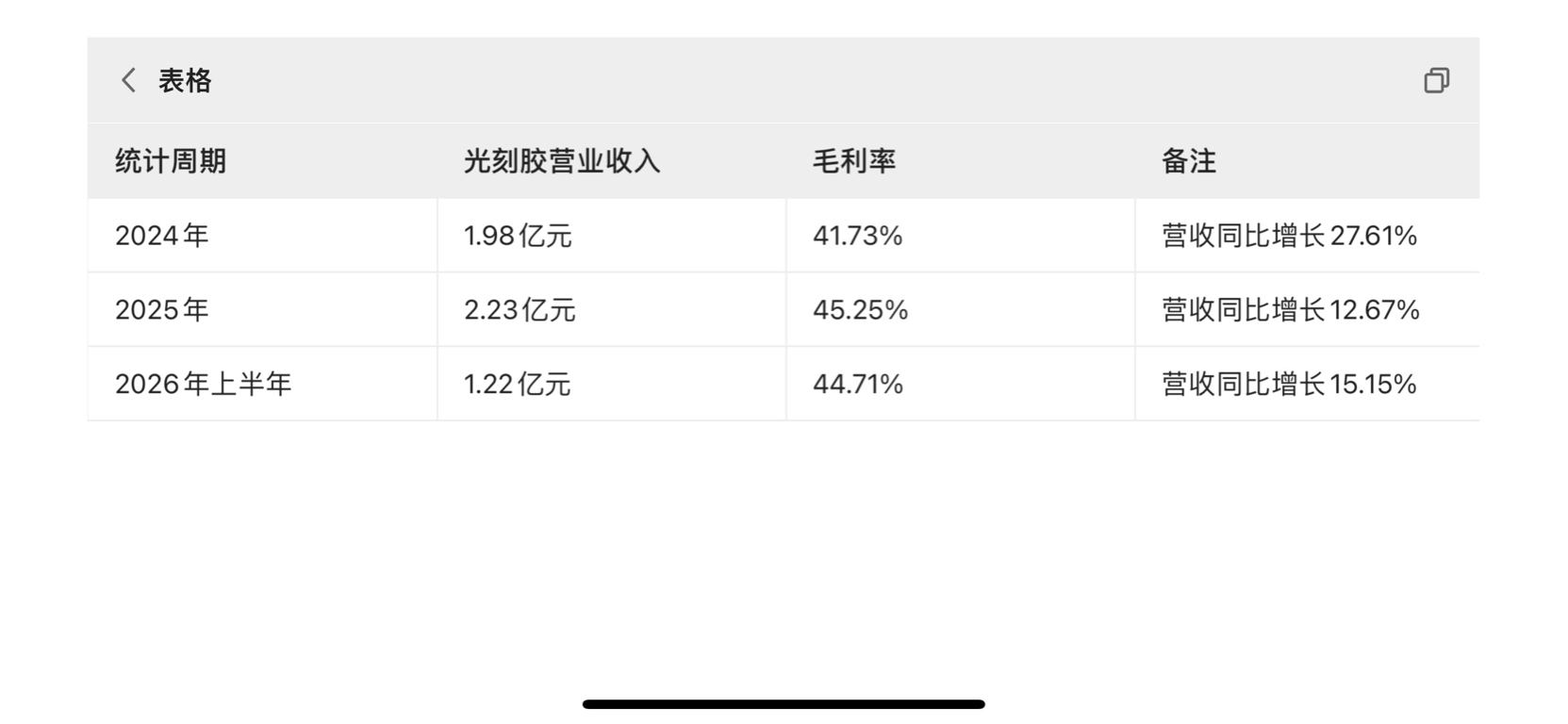
Task: Click the 41.73% gross margin cell
Action: [x=960, y=236]
